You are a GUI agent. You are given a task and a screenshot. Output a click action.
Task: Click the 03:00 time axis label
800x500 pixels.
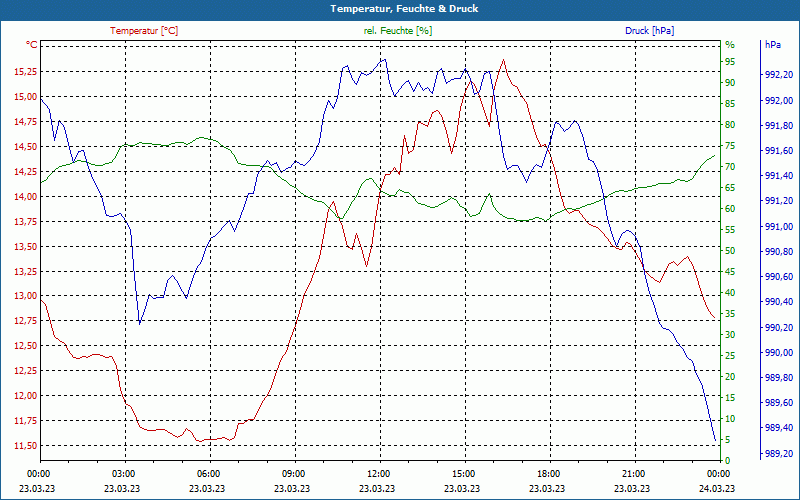tap(122, 474)
